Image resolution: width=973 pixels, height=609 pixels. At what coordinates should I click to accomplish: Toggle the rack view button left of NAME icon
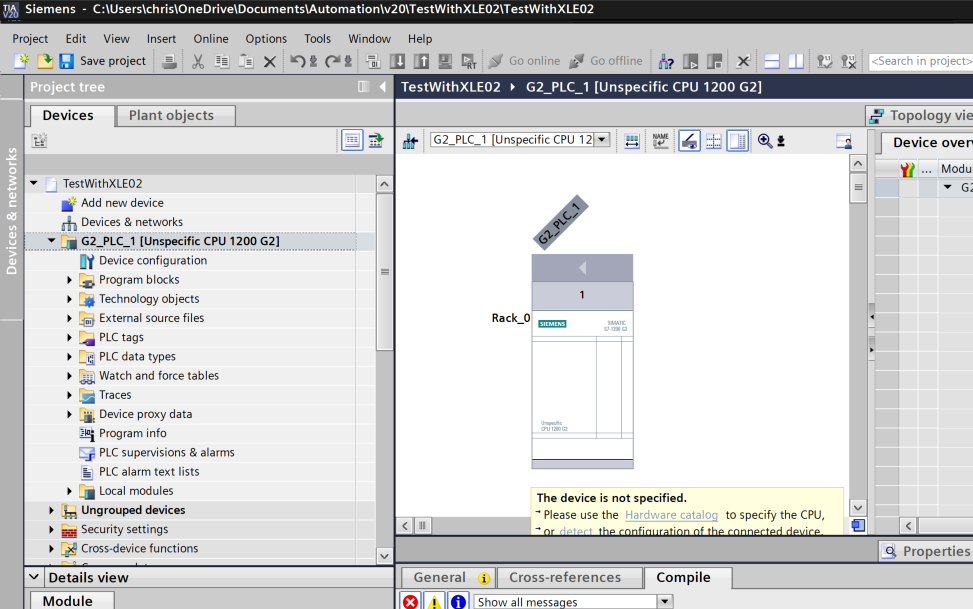pos(632,141)
